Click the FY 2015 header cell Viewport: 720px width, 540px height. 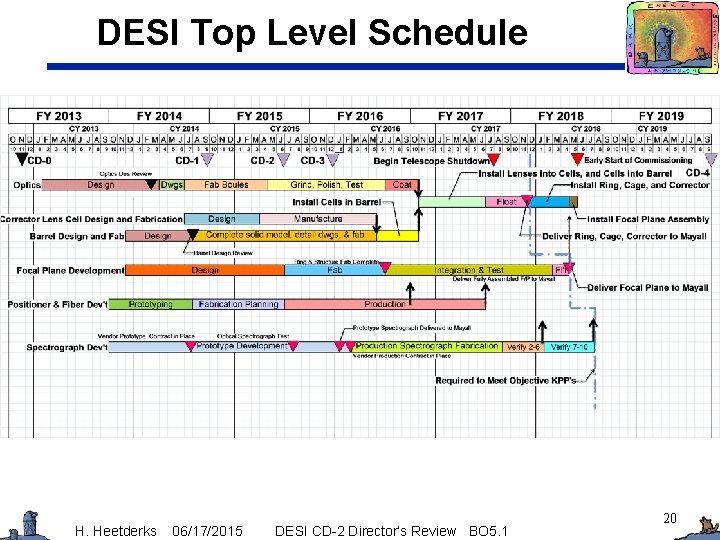[x=259, y=116]
